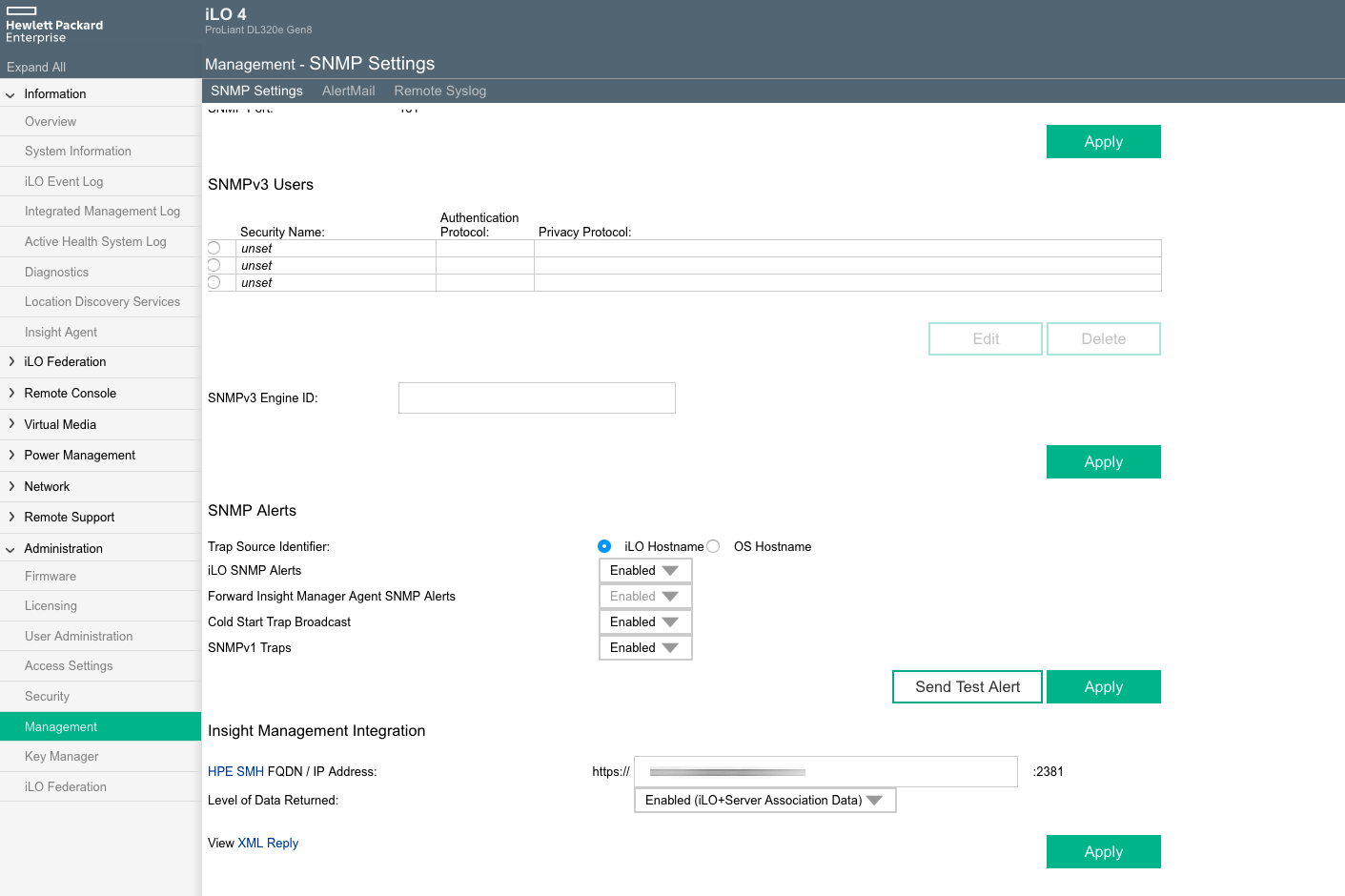Screen dimensions: 1345x896
Task: Choose OS Hostname as trap source
Action: [x=713, y=546]
